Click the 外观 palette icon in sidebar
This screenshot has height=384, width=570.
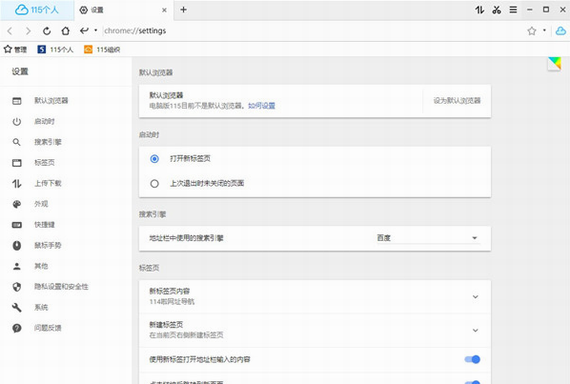[17, 204]
